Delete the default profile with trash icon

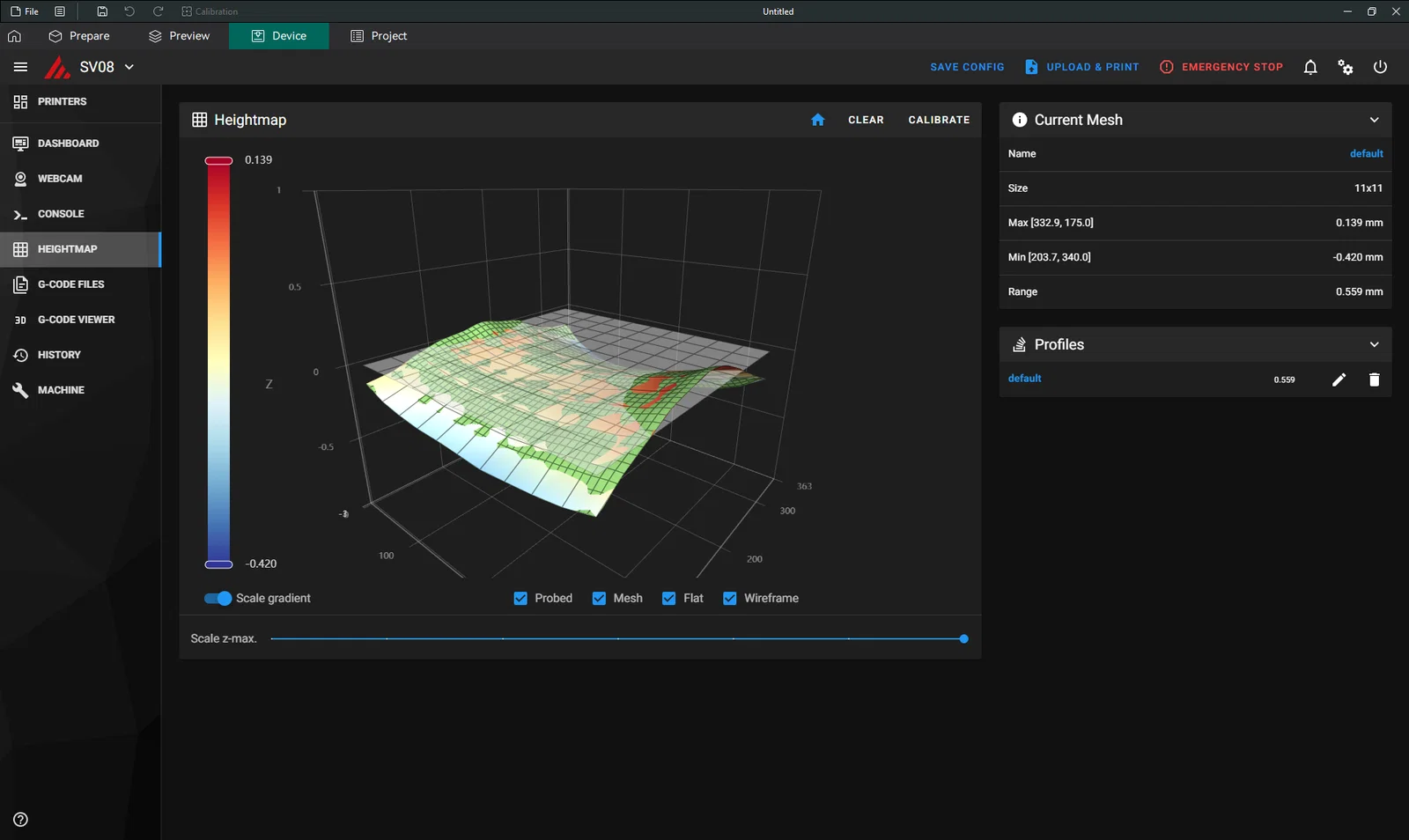coord(1374,379)
